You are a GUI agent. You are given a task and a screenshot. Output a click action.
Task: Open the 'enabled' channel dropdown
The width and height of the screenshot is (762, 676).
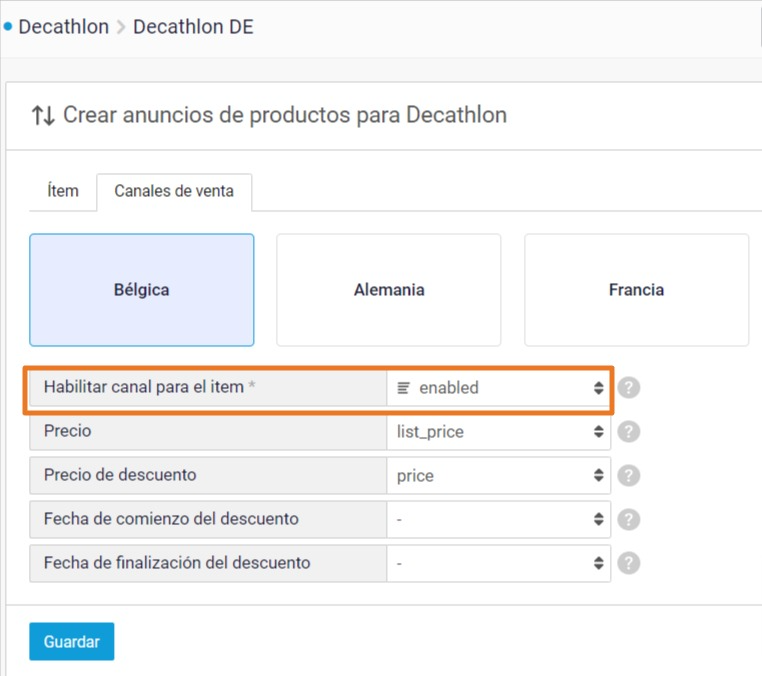[498, 388]
